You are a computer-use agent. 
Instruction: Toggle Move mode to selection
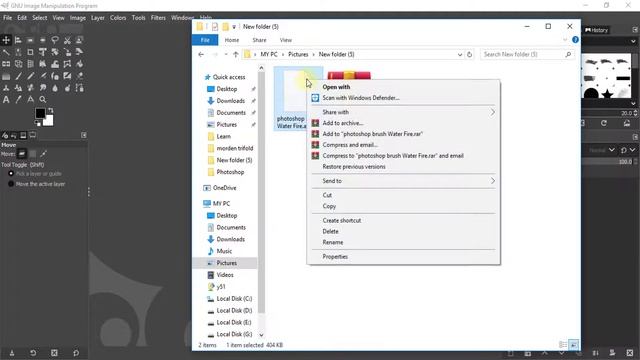[33, 154]
